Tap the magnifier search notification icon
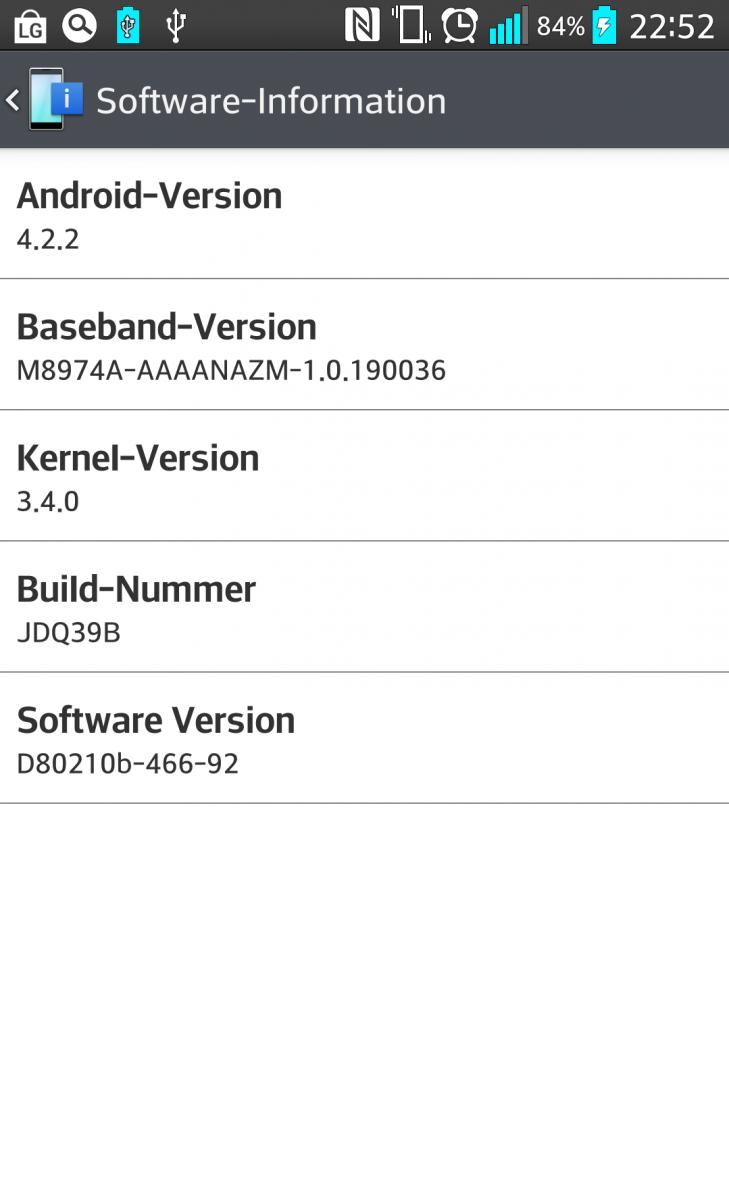The width and height of the screenshot is (729, 1200). click(x=79, y=25)
